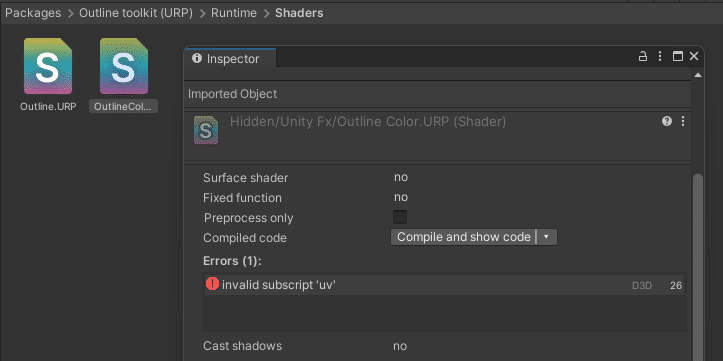This screenshot has width=723, height=361.
Task: Navigate to Packages in the breadcrumb
Action: click(x=33, y=13)
